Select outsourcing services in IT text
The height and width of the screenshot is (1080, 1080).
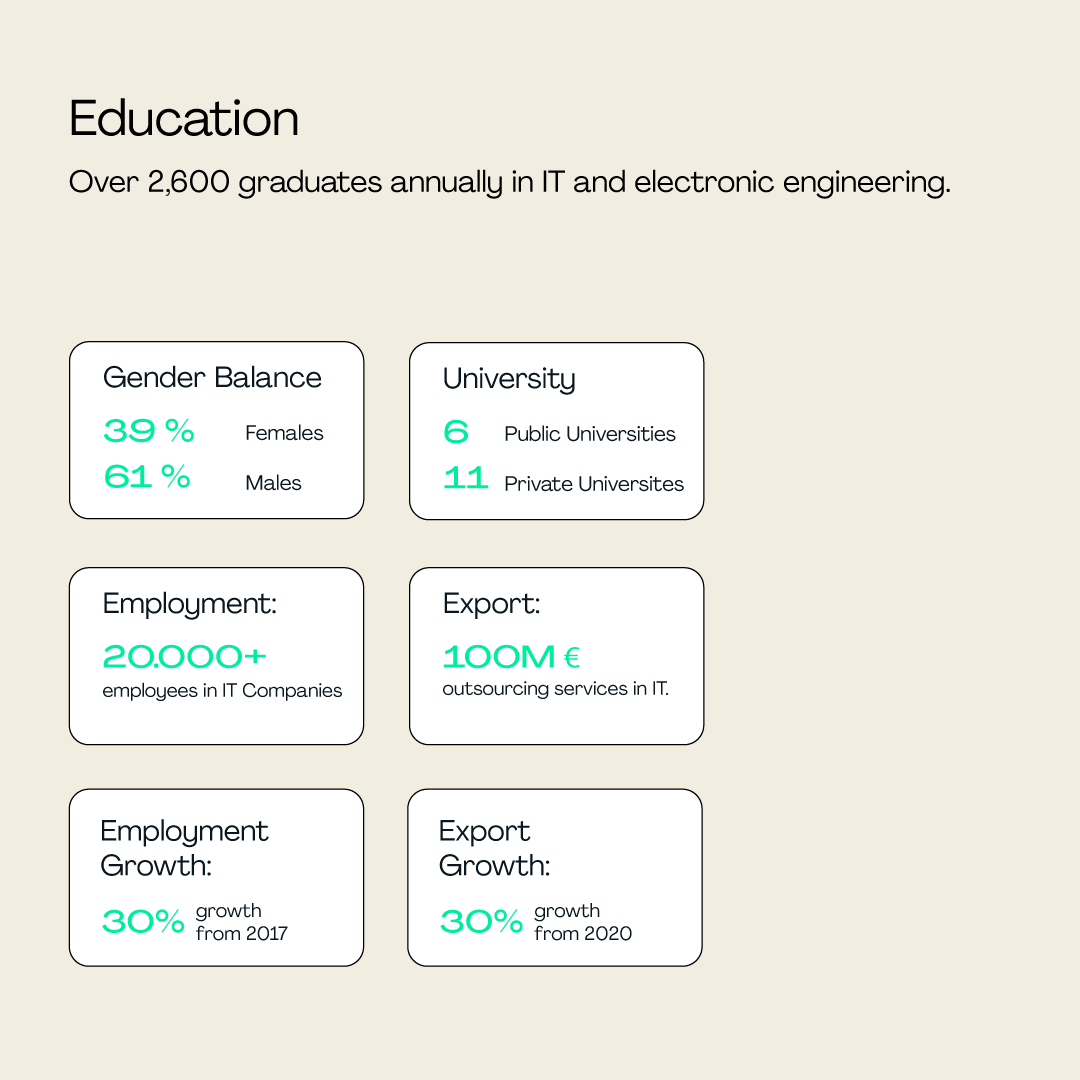click(x=555, y=689)
